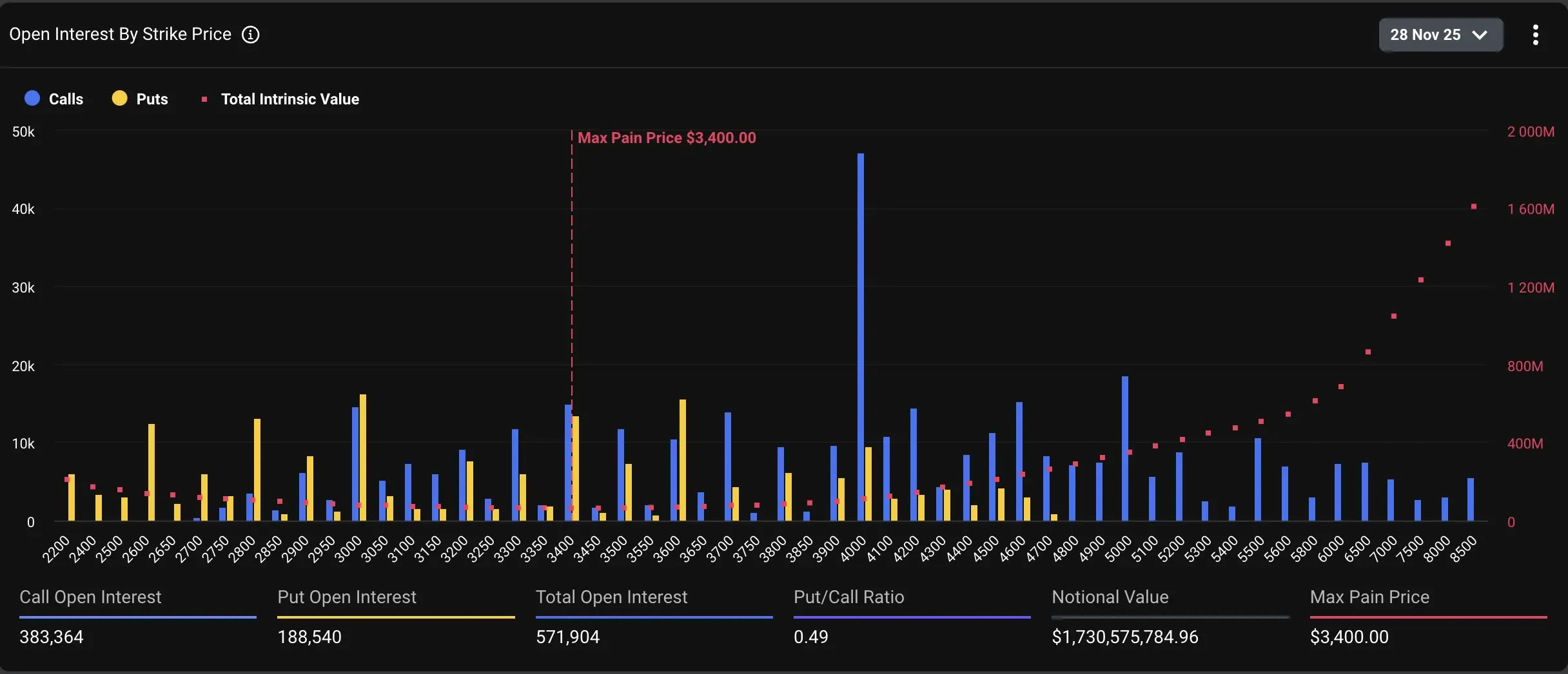Click the 2200 strike label on the x-axis
The image size is (1568, 674).
pyautogui.click(x=56, y=549)
